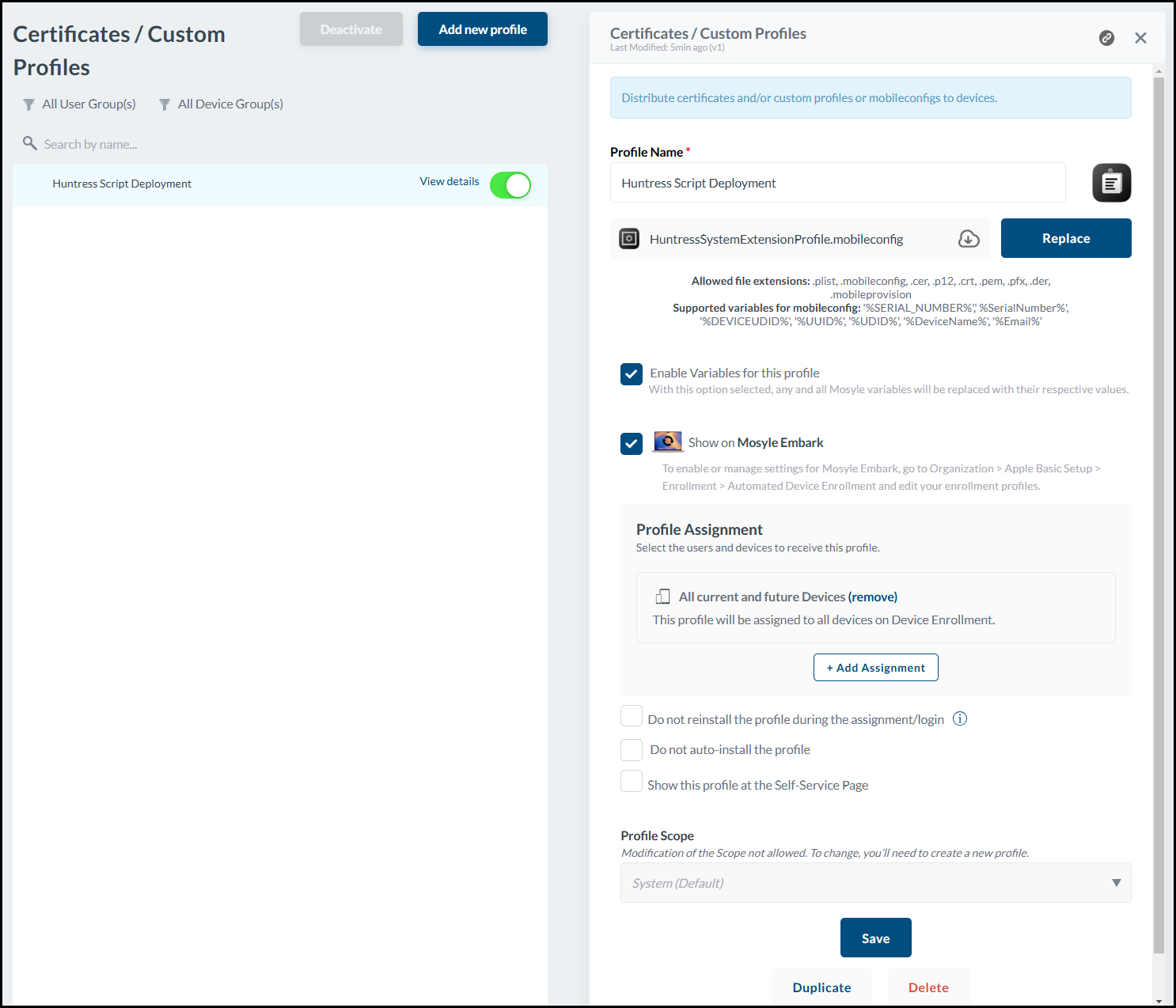Click the Search by name field
The height and width of the screenshot is (1008, 1176).
click(90, 144)
